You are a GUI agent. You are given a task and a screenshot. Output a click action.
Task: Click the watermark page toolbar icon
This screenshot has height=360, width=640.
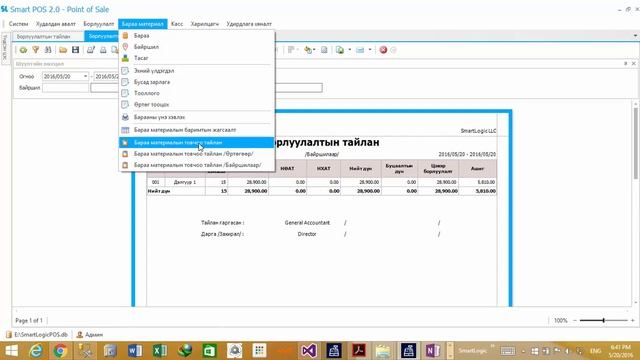(324, 50)
